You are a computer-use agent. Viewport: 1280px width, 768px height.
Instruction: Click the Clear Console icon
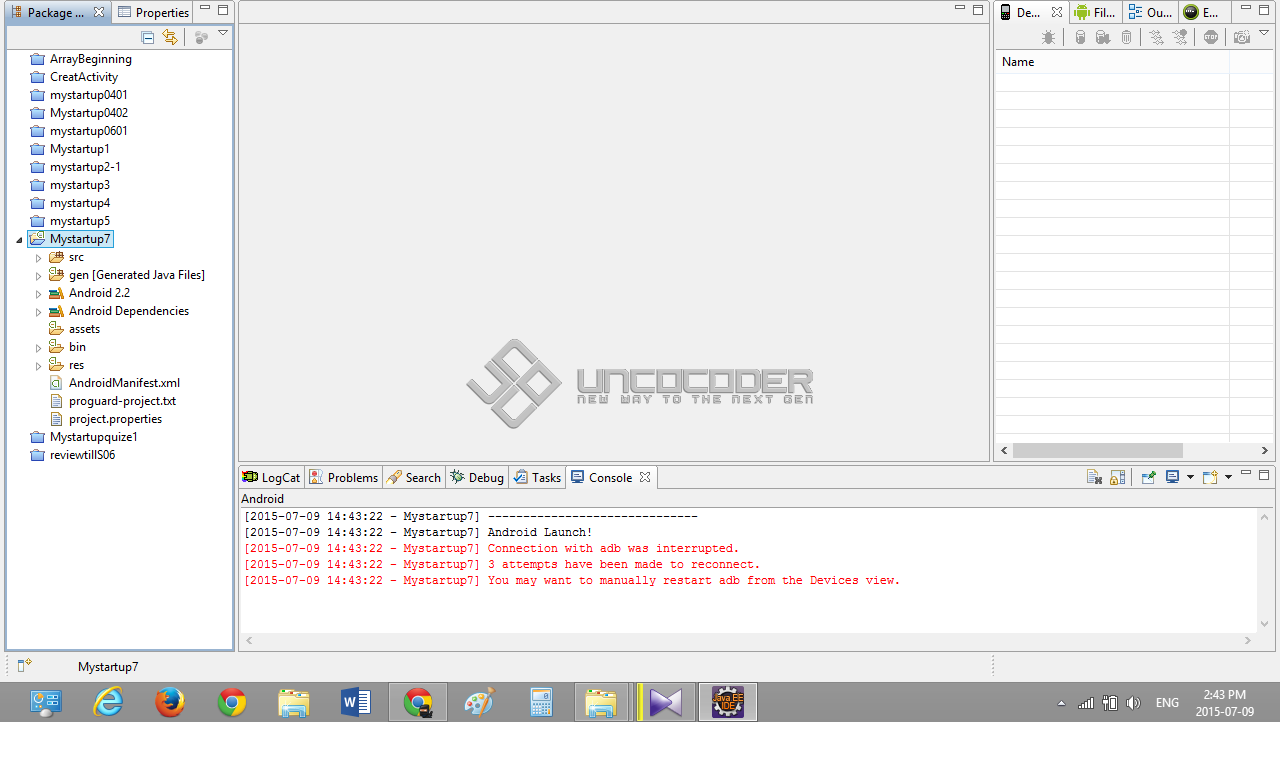(x=1095, y=478)
